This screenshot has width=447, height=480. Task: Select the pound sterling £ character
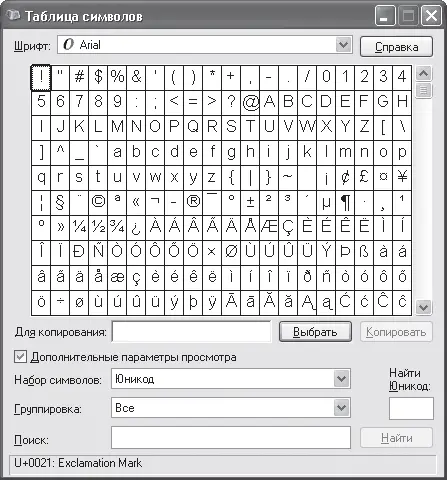click(x=364, y=178)
